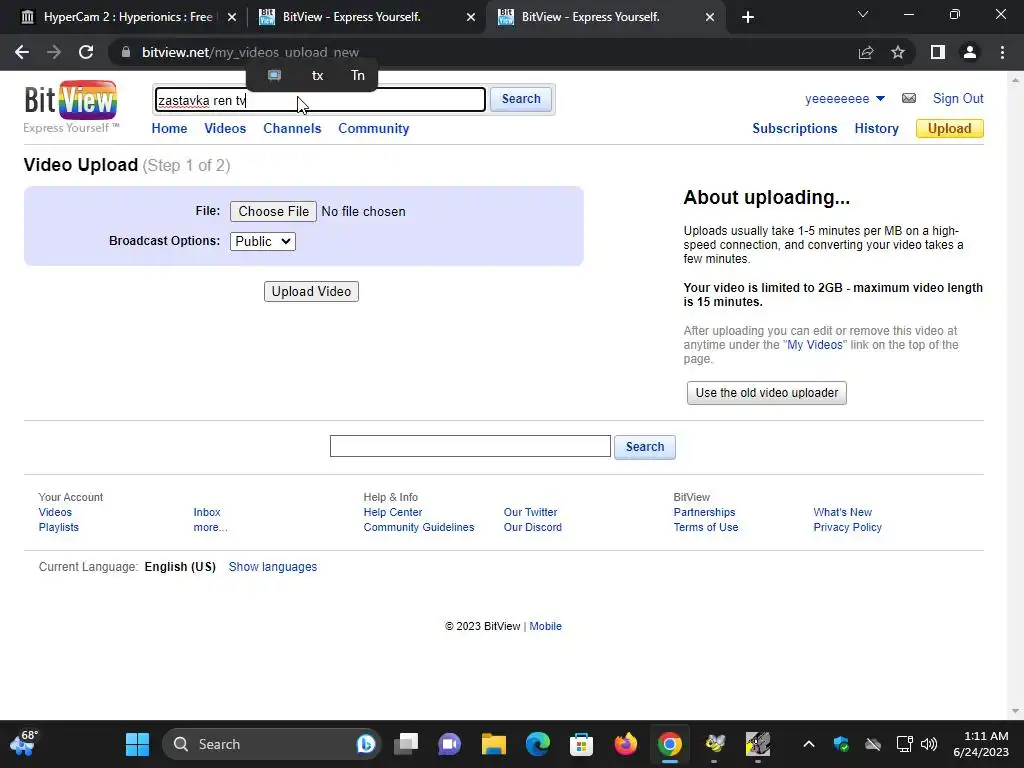Viewport: 1024px width, 768px height.
Task: Click the Chrome taskbar icon
Action: [669, 744]
